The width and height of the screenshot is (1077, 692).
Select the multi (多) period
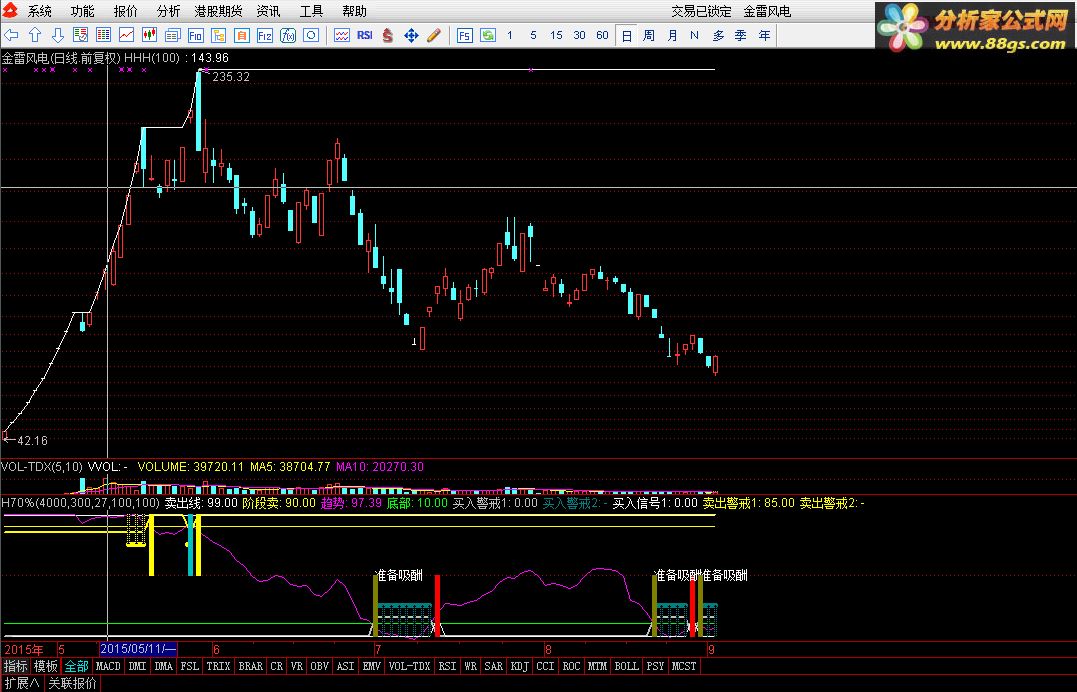pyautogui.click(x=718, y=35)
